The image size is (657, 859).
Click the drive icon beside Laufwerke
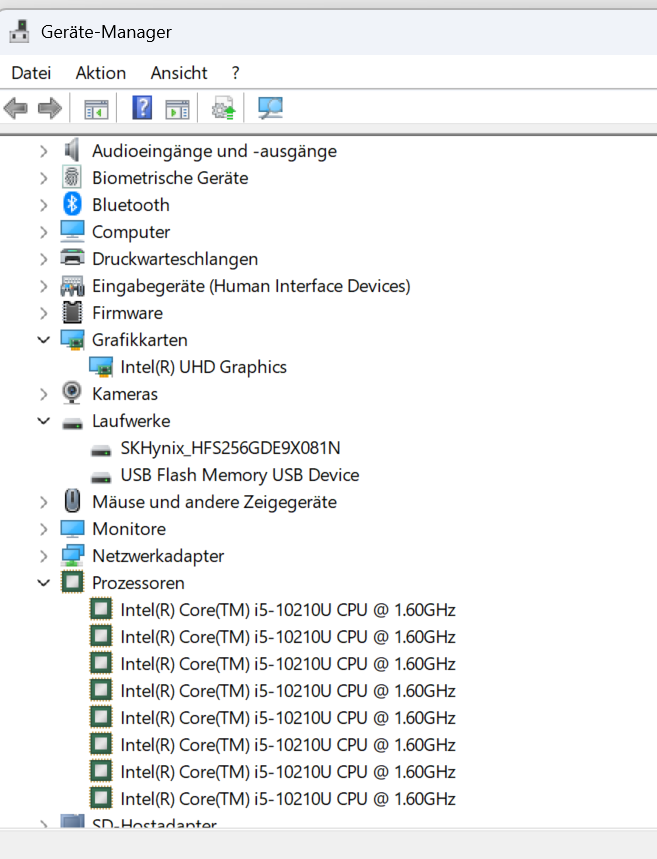pyautogui.click(x=72, y=423)
